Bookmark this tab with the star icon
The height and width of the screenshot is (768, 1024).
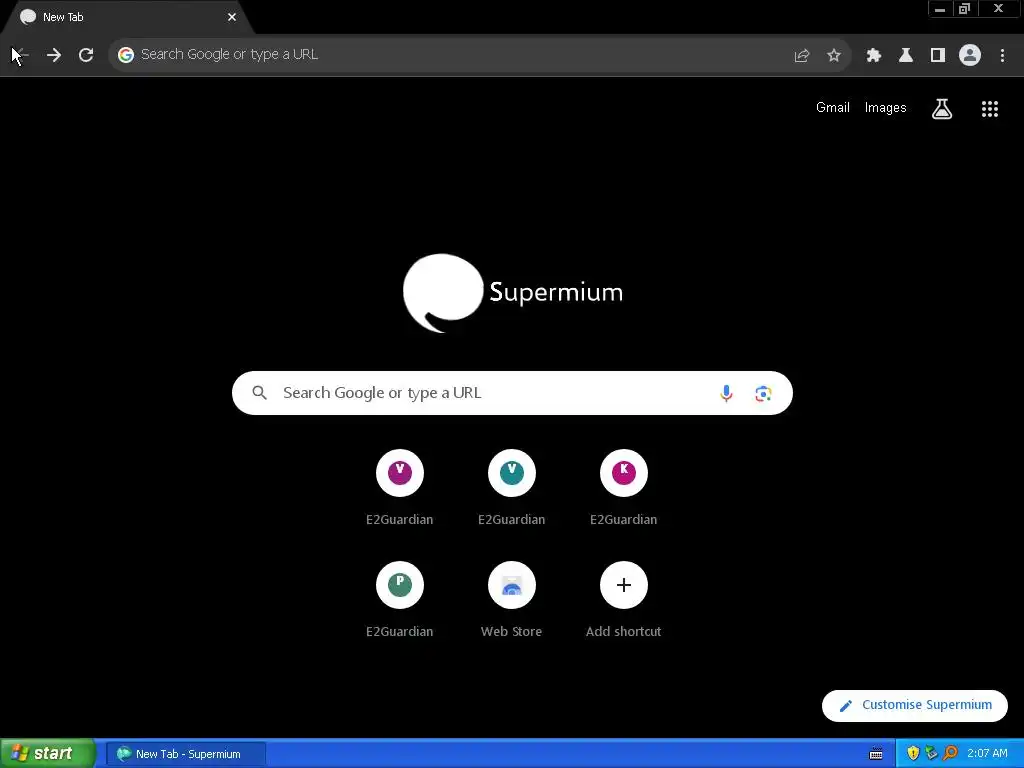tap(834, 56)
